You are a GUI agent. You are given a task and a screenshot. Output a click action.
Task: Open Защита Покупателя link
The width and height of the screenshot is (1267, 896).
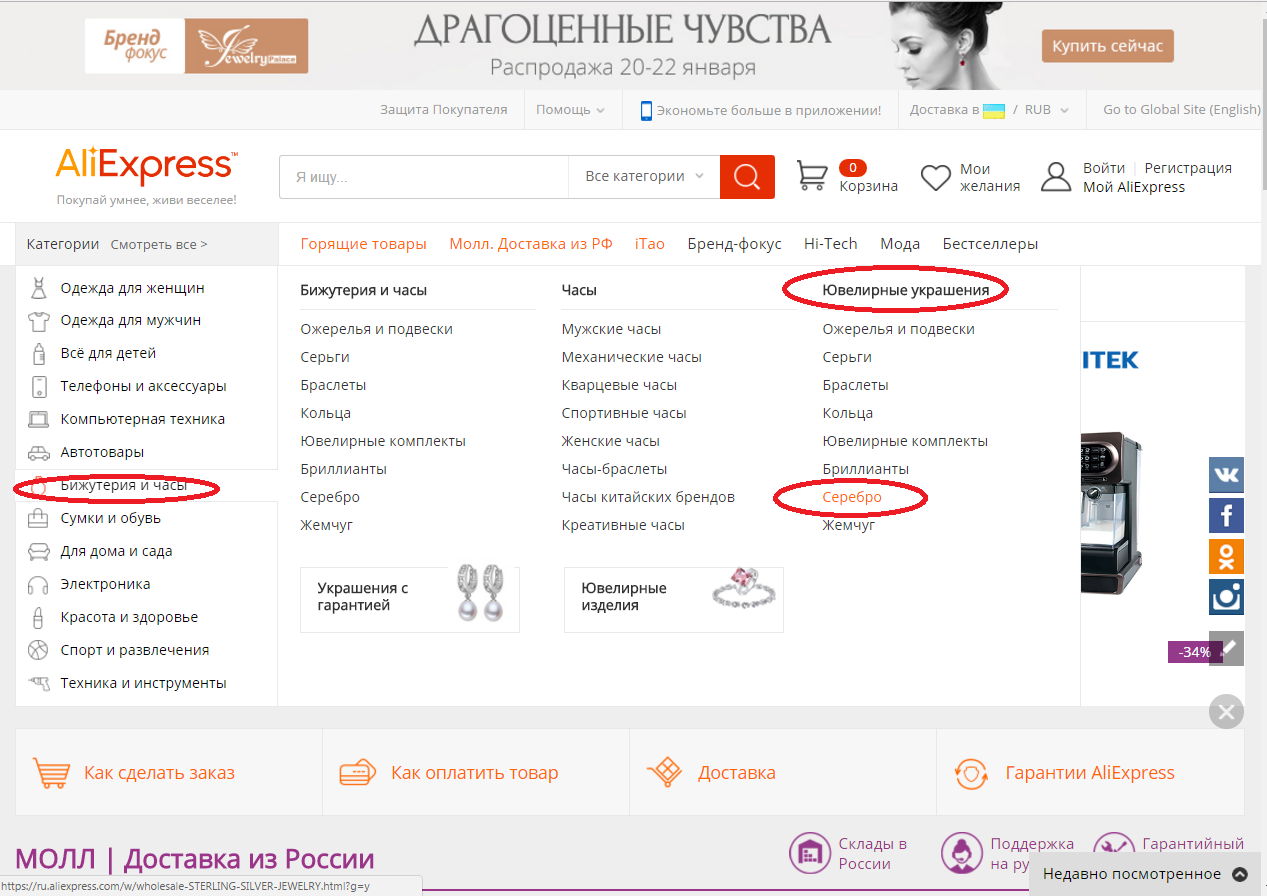[443, 110]
